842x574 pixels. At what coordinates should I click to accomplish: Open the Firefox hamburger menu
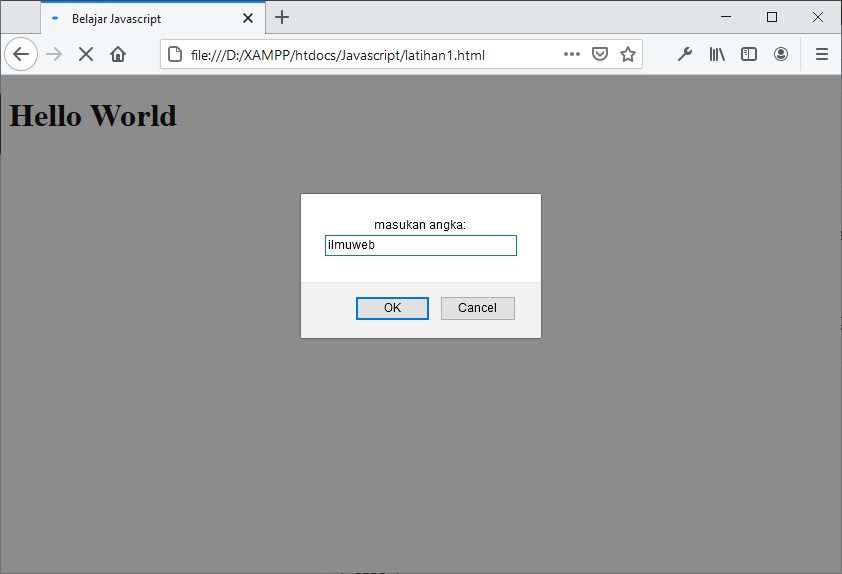point(821,54)
